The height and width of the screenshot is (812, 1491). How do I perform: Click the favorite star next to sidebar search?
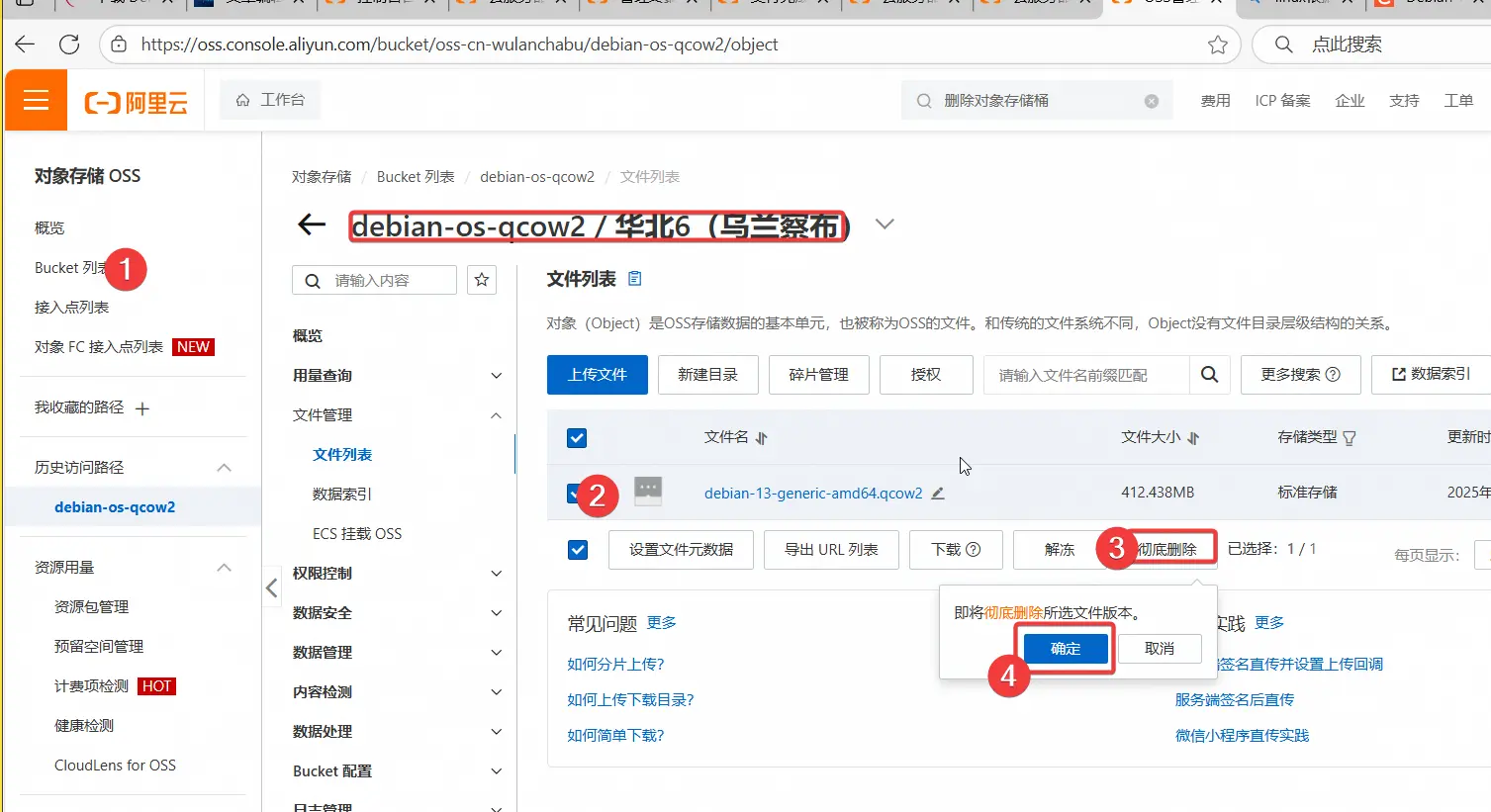coord(482,280)
